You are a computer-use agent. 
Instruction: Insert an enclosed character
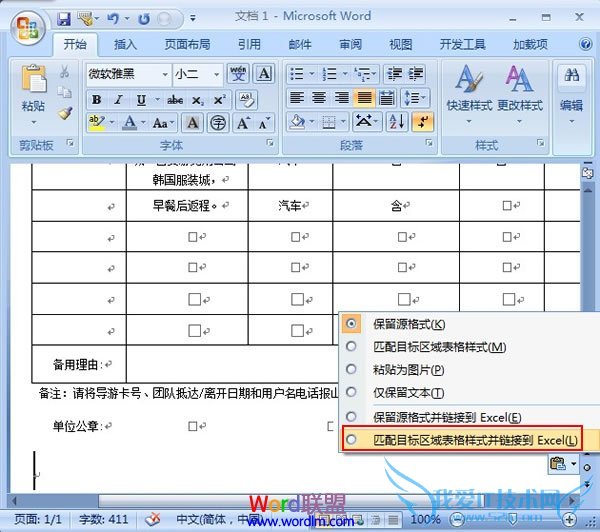coord(218,123)
